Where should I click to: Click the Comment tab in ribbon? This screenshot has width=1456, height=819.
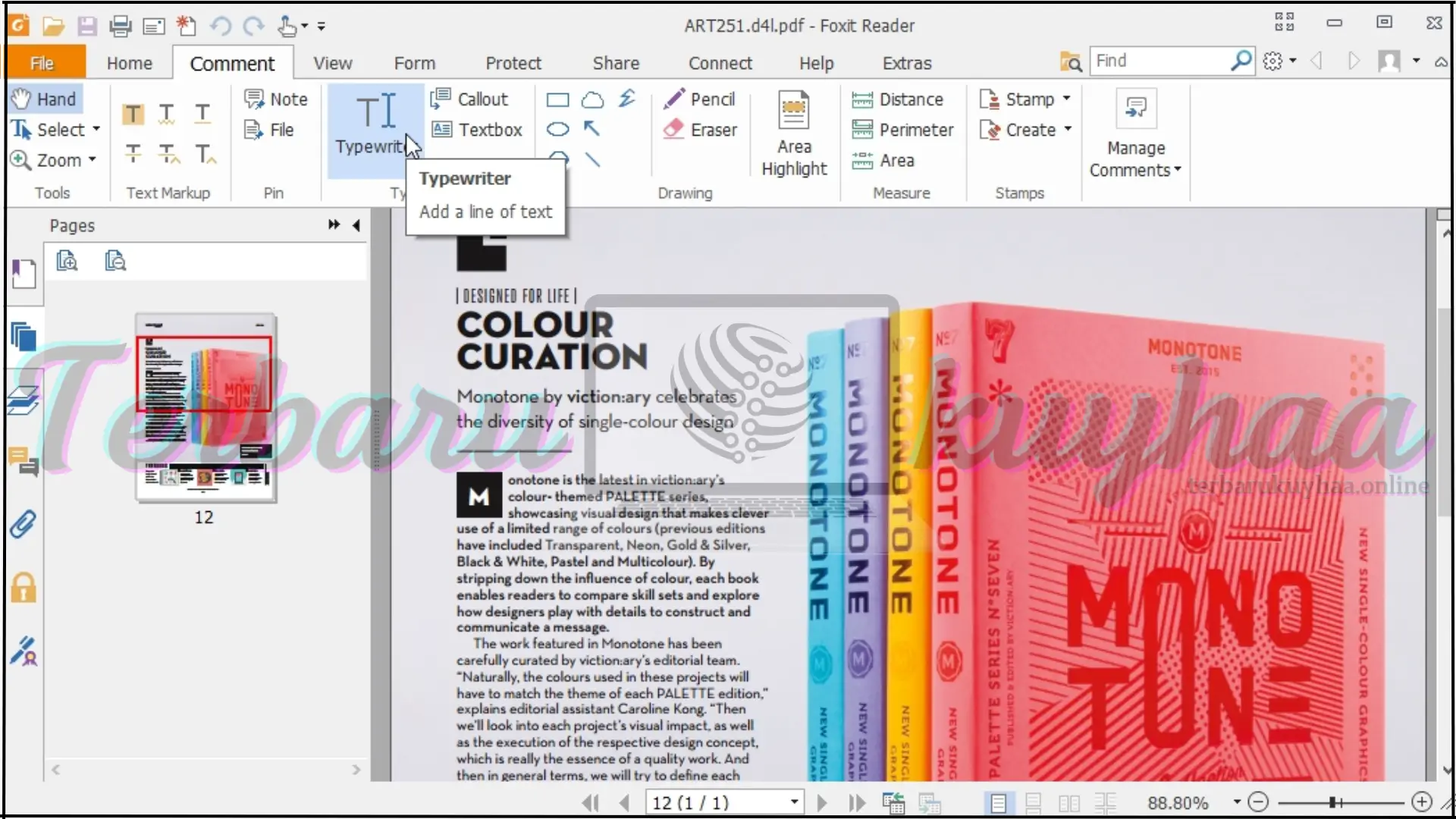[x=231, y=63]
